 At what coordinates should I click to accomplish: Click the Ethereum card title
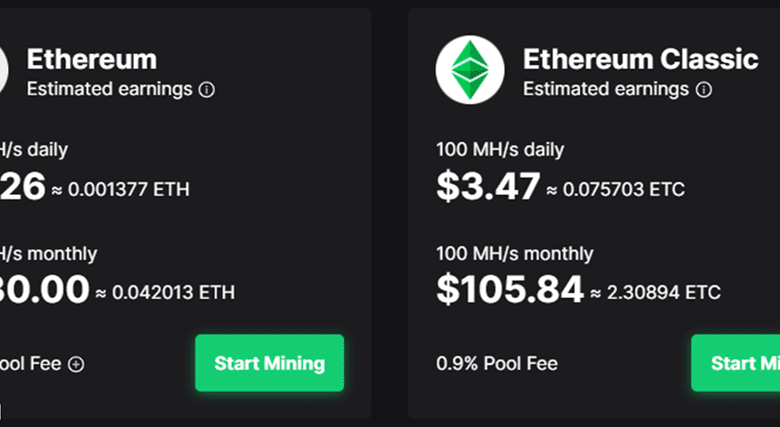91,58
